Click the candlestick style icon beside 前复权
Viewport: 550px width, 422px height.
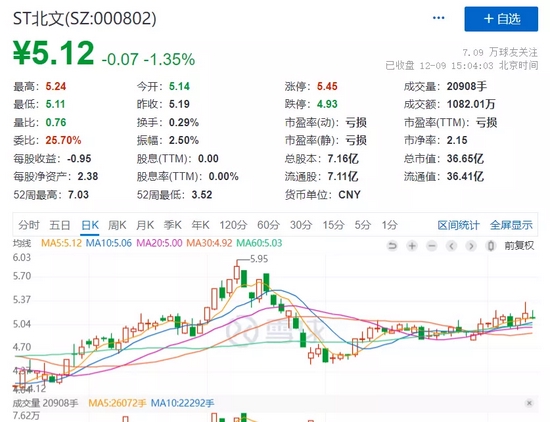[x=491, y=246]
